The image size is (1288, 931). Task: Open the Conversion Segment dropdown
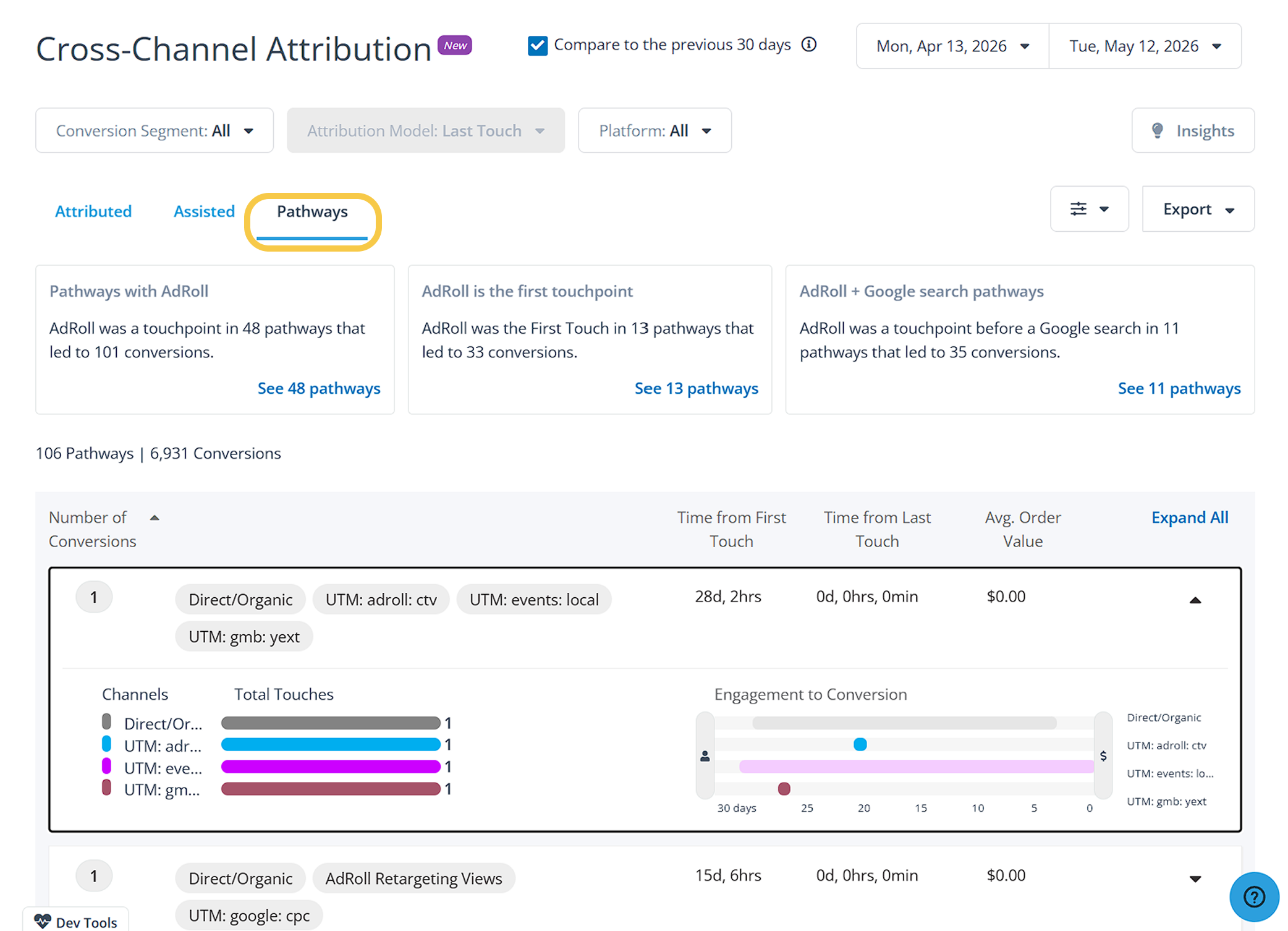pos(155,130)
